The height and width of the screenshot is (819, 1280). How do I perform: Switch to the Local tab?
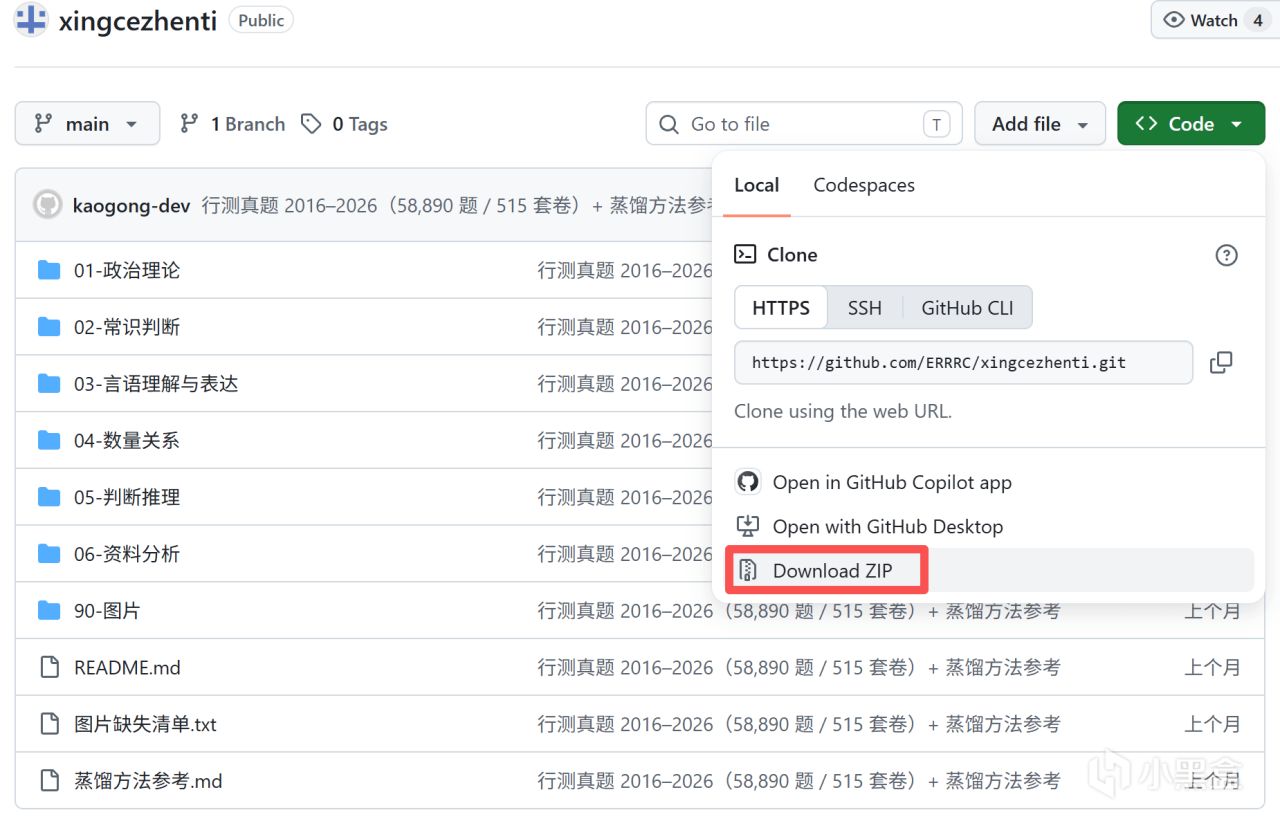757,185
